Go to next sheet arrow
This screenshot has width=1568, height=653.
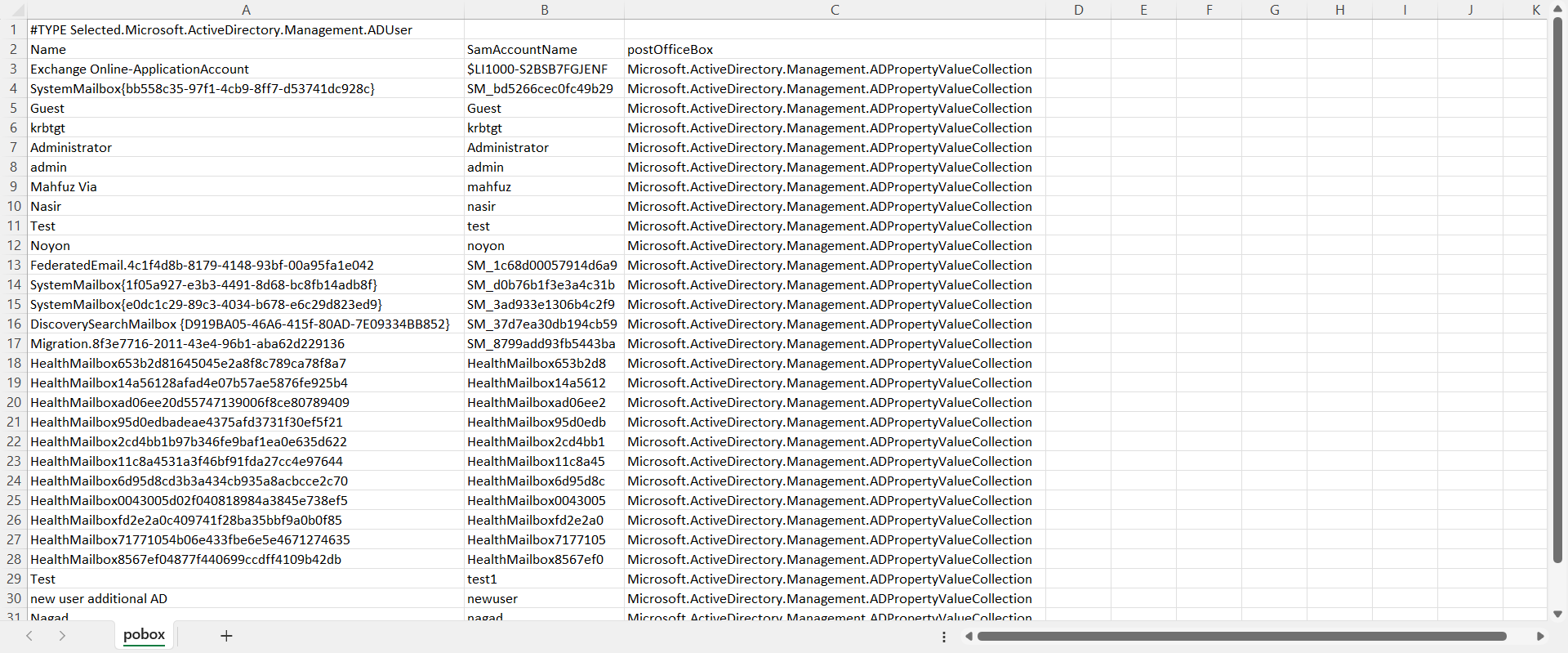click(x=62, y=635)
